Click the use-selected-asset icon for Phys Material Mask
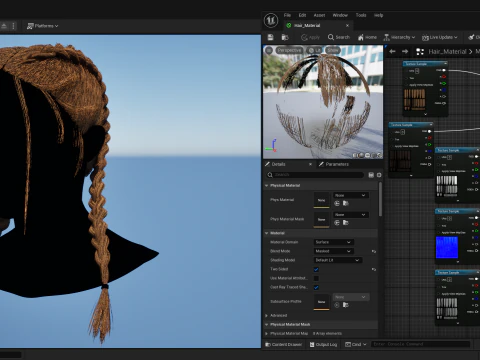The height and width of the screenshot is (360, 480). 337,223
